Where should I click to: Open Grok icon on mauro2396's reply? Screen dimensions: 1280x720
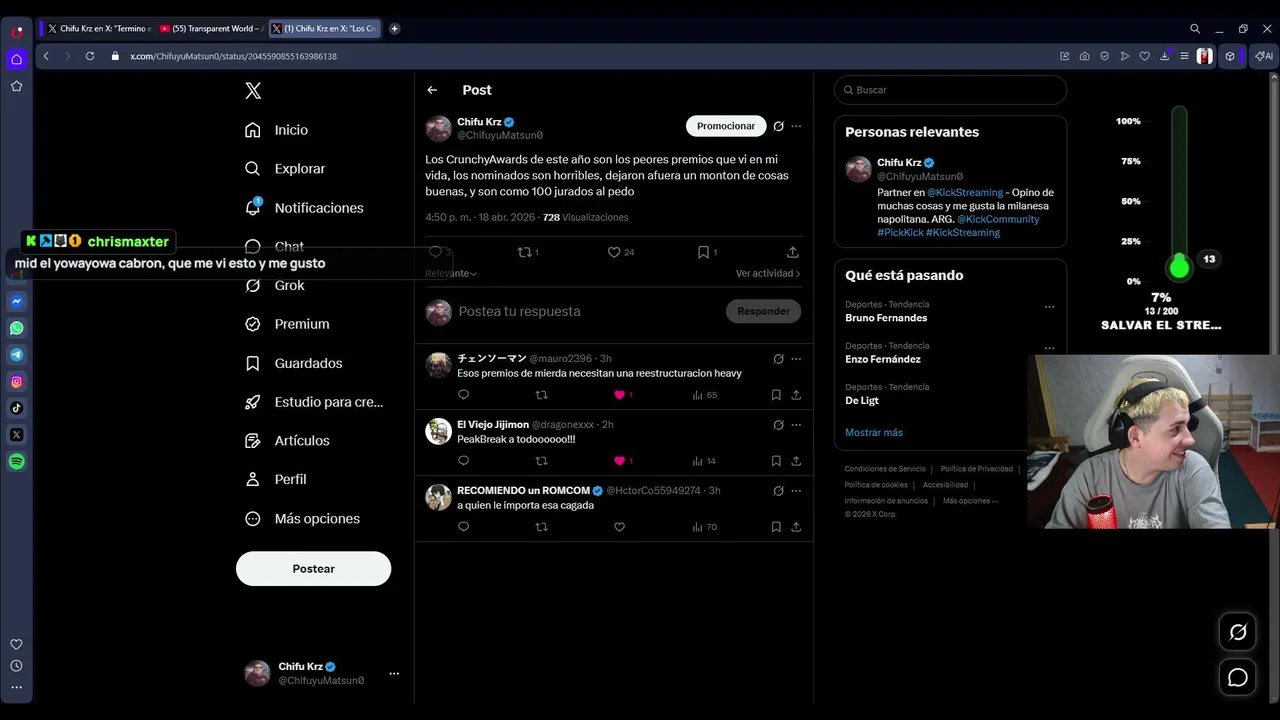point(778,359)
